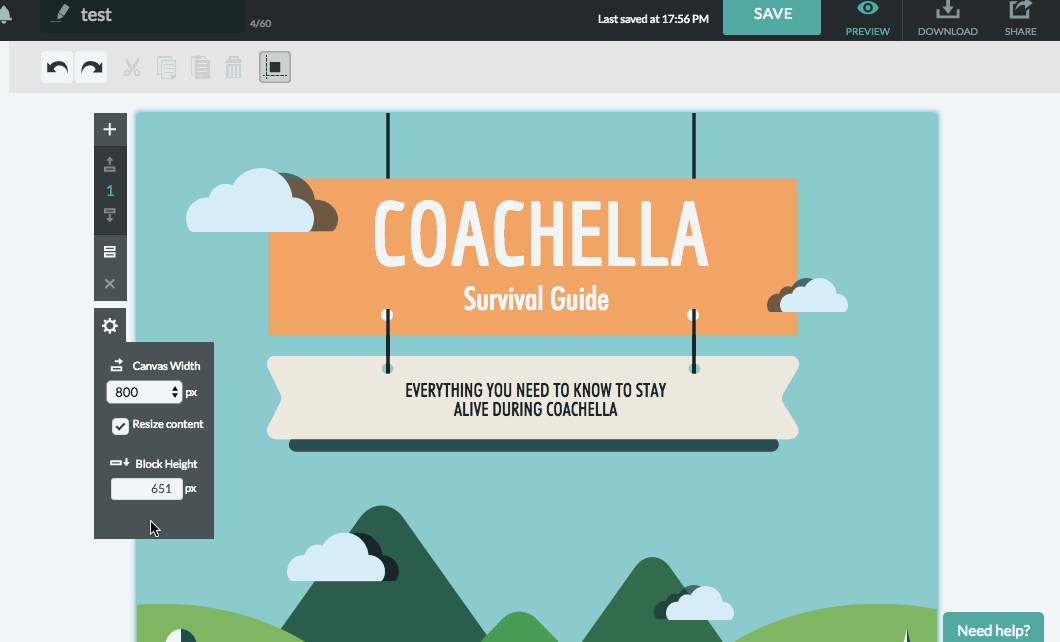This screenshot has width=1060, height=642.
Task: Click the duplicate block icon
Action: (110, 252)
